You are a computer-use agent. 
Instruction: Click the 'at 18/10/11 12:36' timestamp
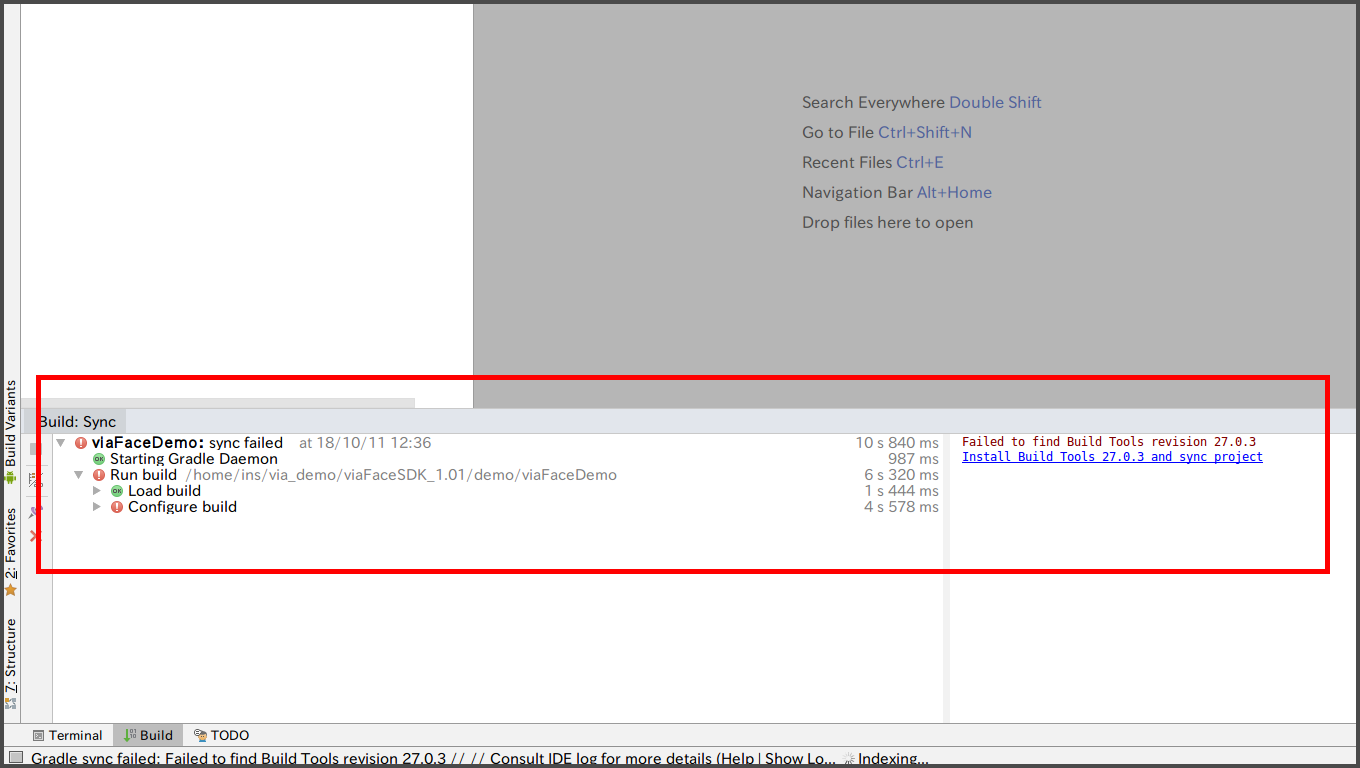click(x=365, y=443)
